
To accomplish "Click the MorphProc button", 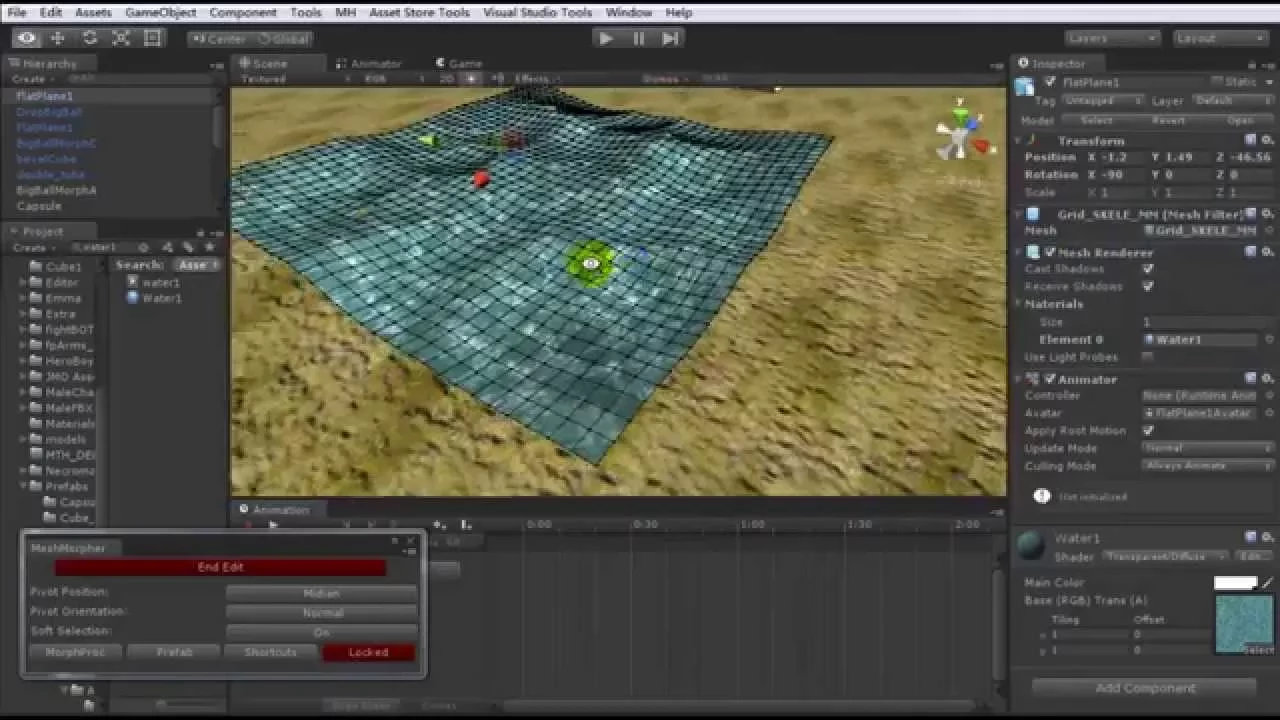I will [x=76, y=652].
